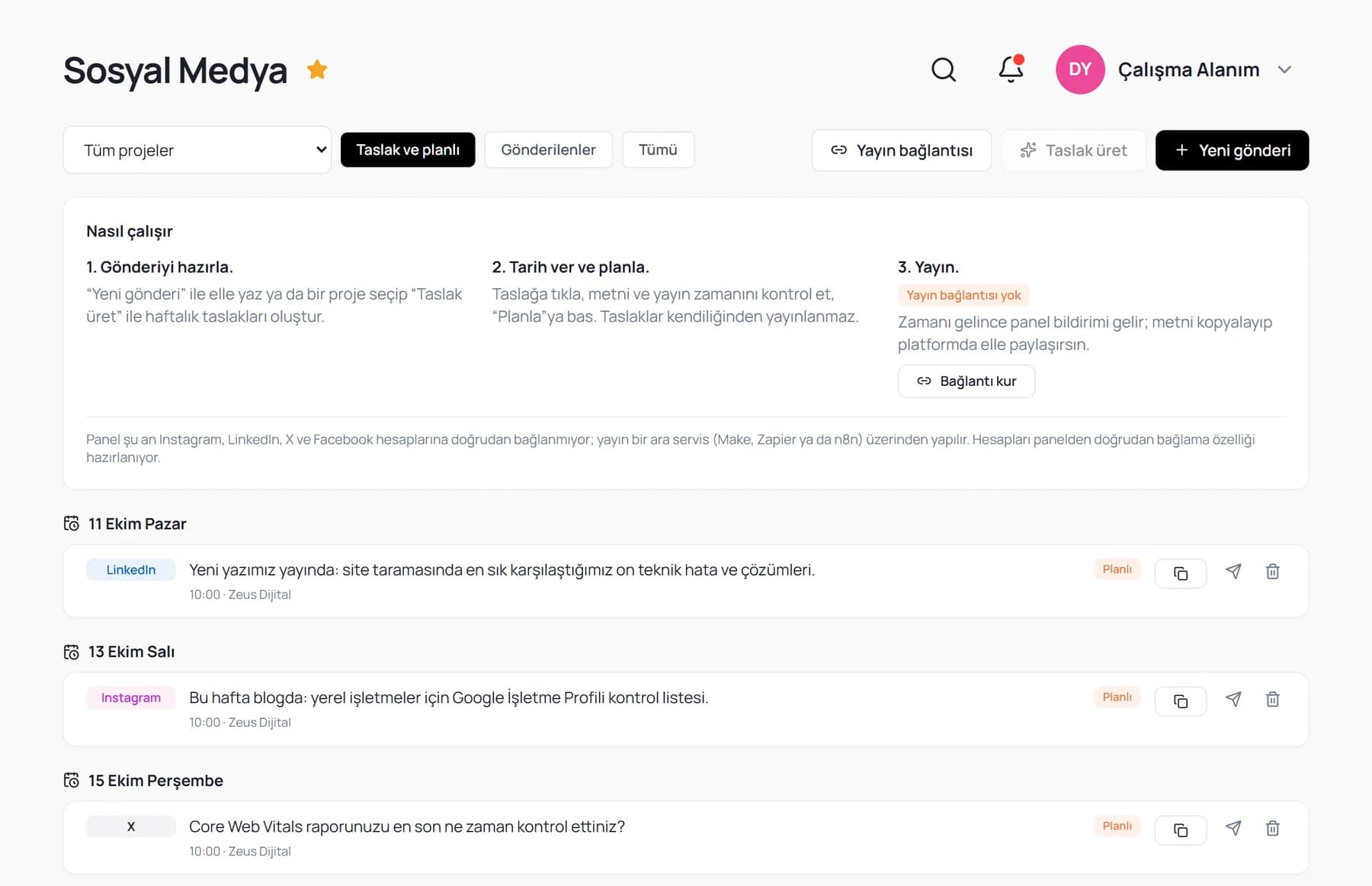Open post 'Yeni yazımız yayında' draft

[502, 570]
